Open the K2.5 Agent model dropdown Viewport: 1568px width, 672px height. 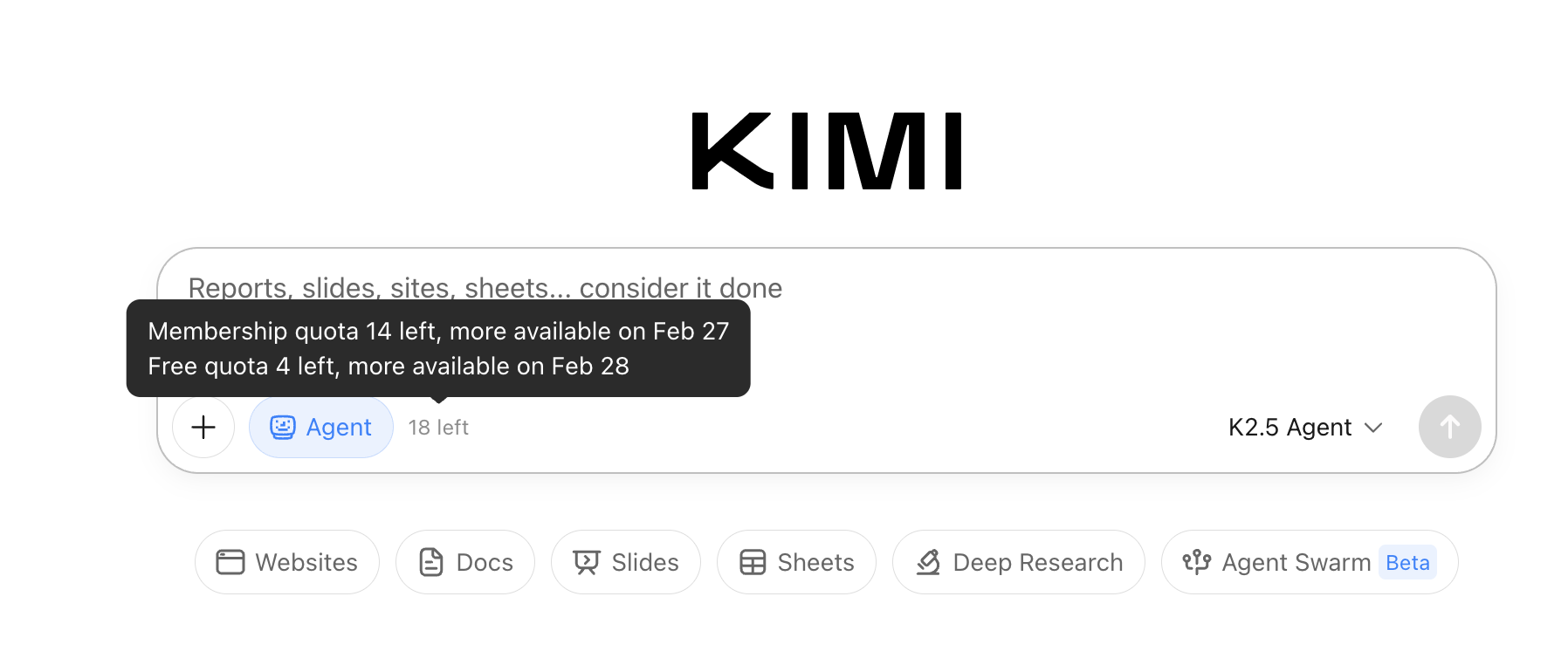[1290, 427]
